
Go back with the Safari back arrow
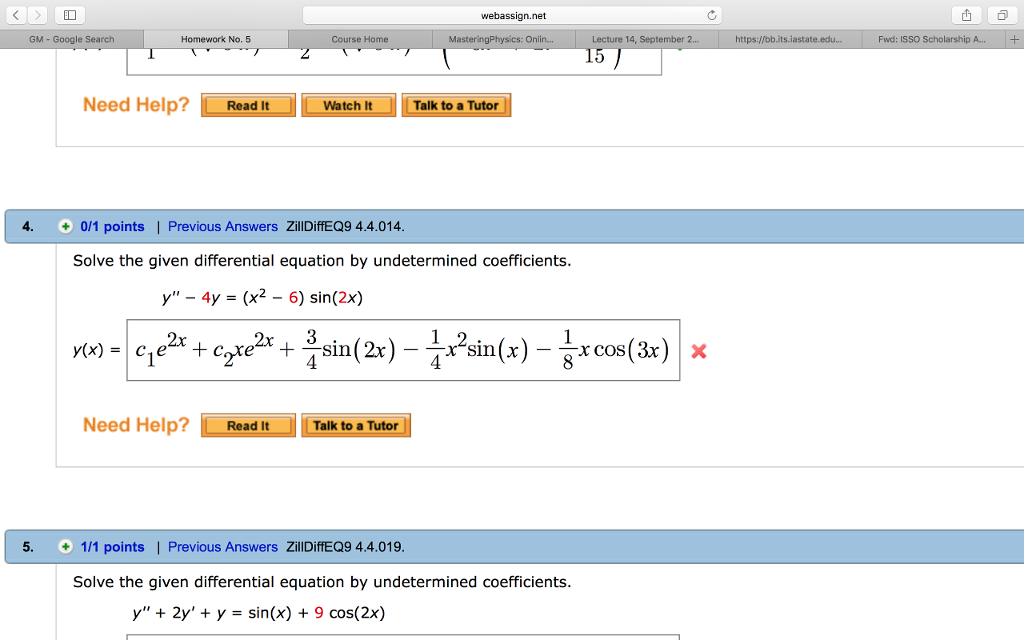(x=16, y=15)
